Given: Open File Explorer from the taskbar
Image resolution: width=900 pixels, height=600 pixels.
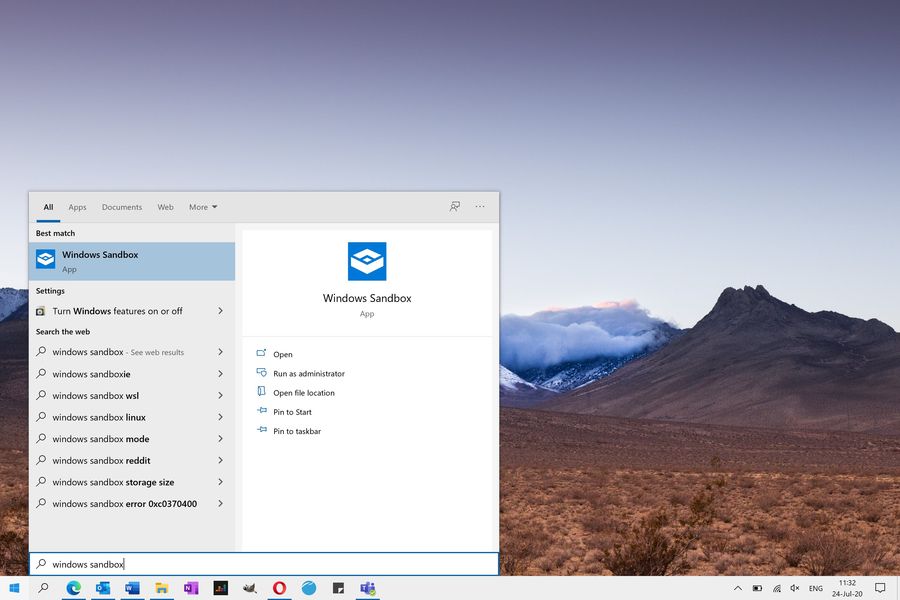Looking at the screenshot, I should click(x=162, y=588).
